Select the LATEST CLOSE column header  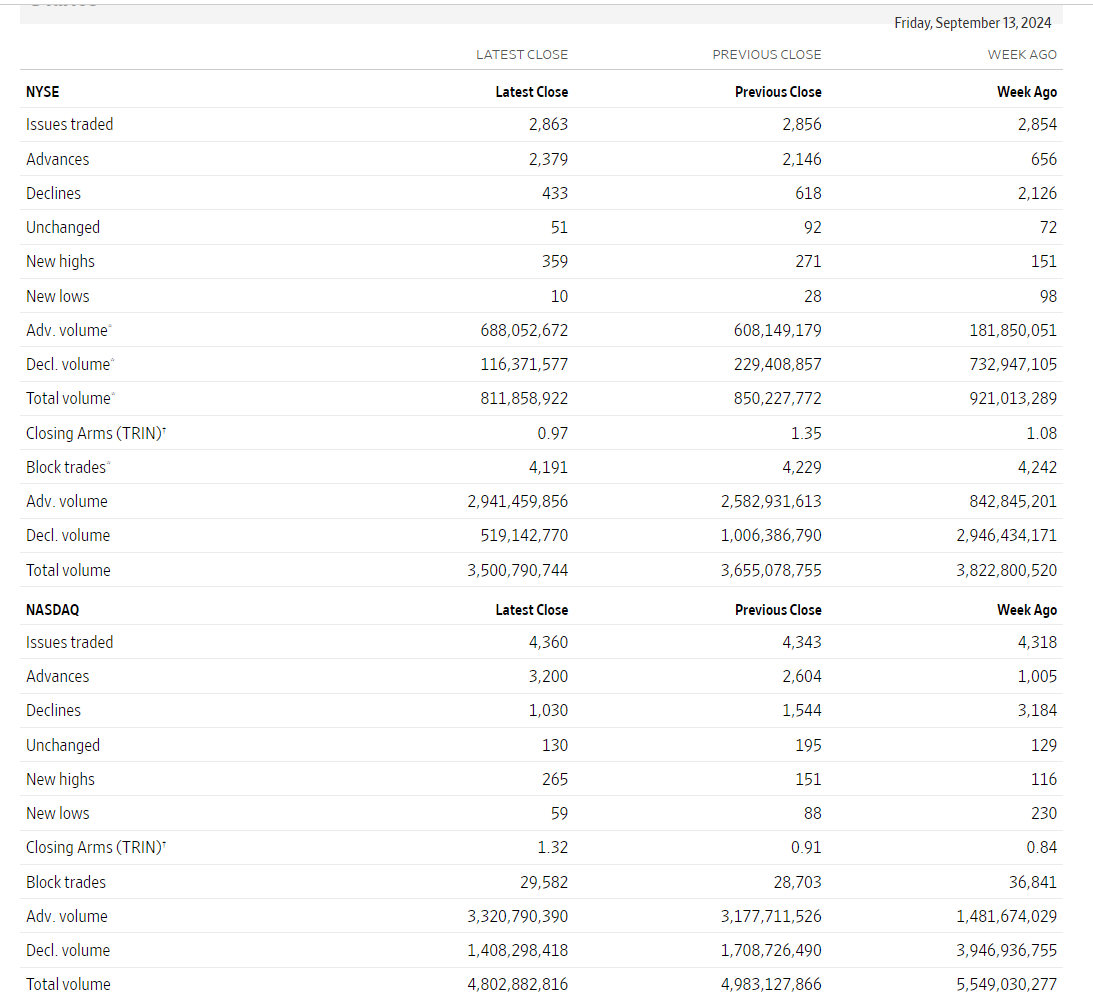(522, 54)
